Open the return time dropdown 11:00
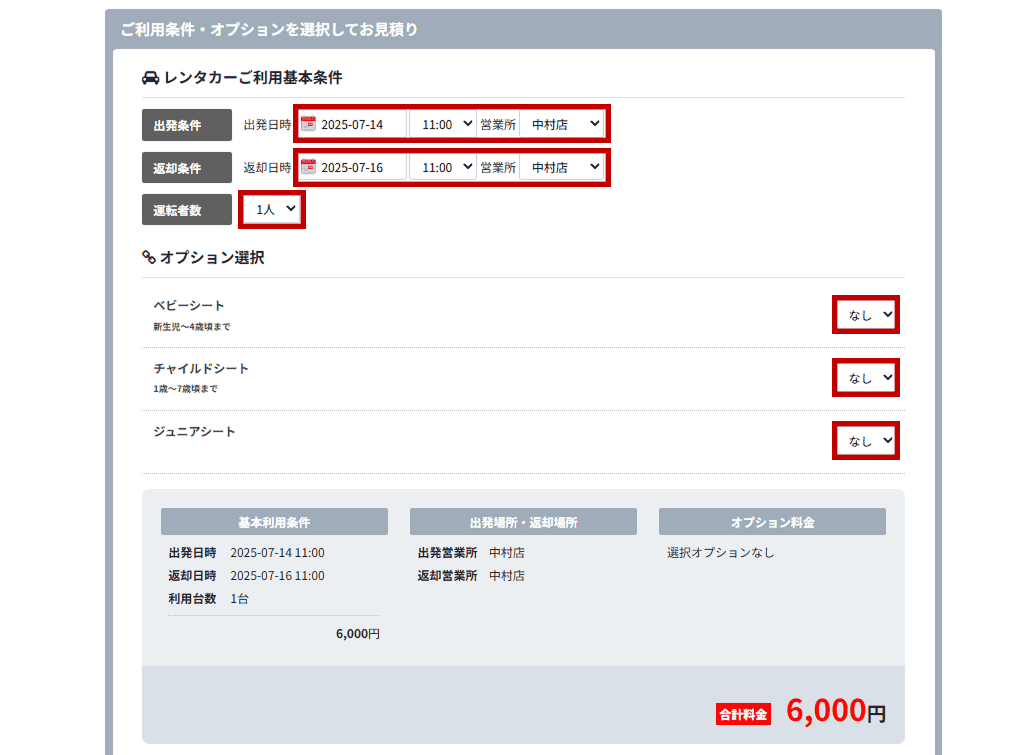 443,168
